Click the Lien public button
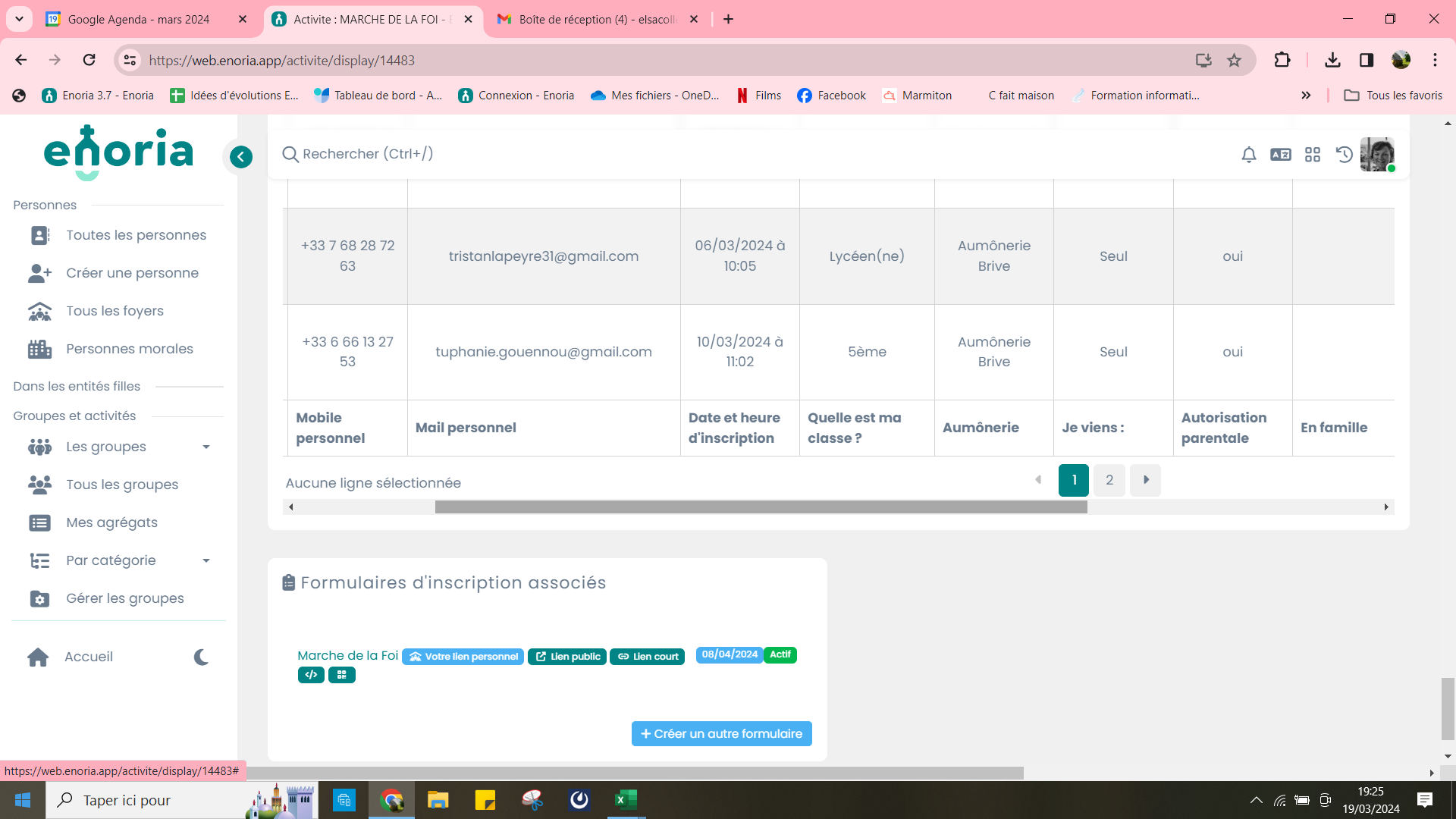The height and width of the screenshot is (819, 1456). tap(567, 657)
